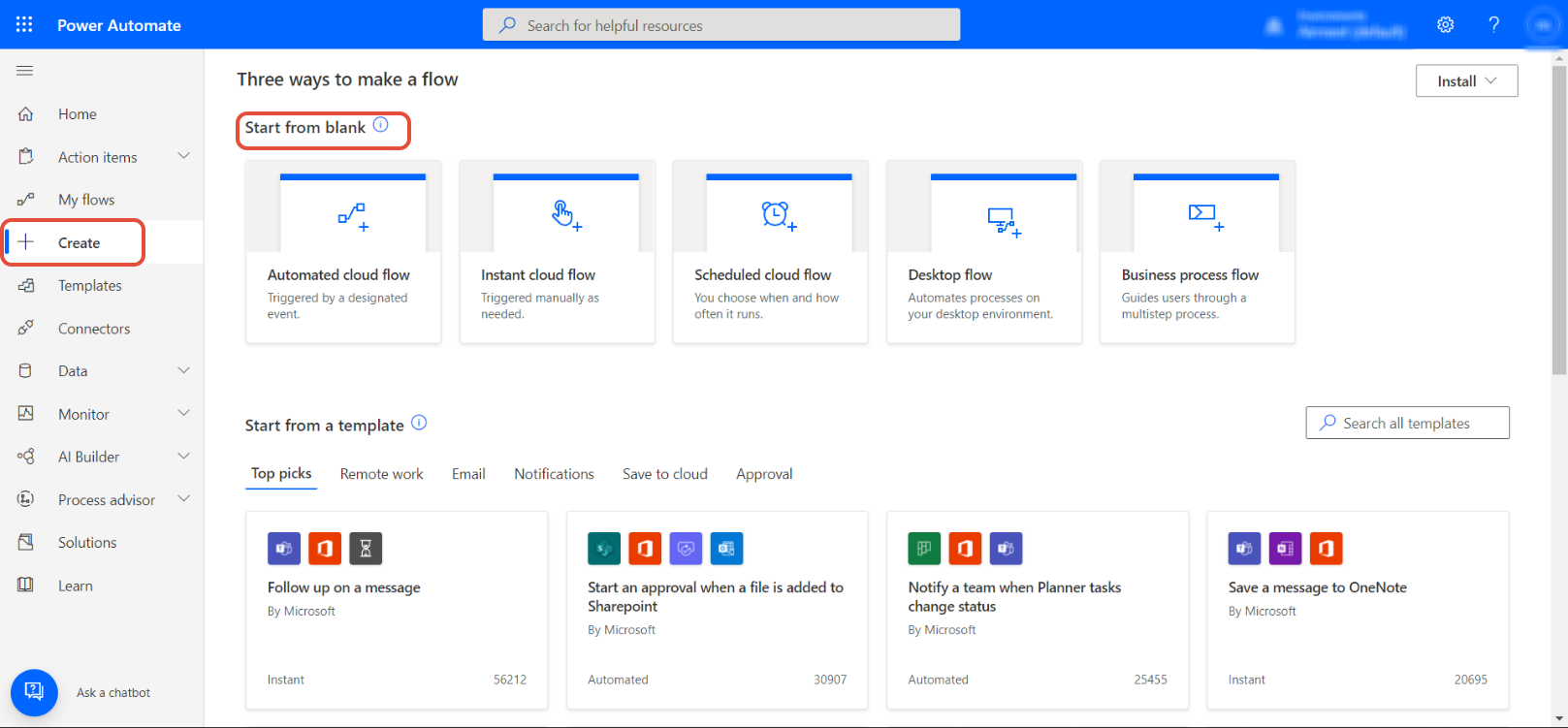This screenshot has height=728, width=1568.
Task: Click the Home house icon
Action: tap(26, 114)
